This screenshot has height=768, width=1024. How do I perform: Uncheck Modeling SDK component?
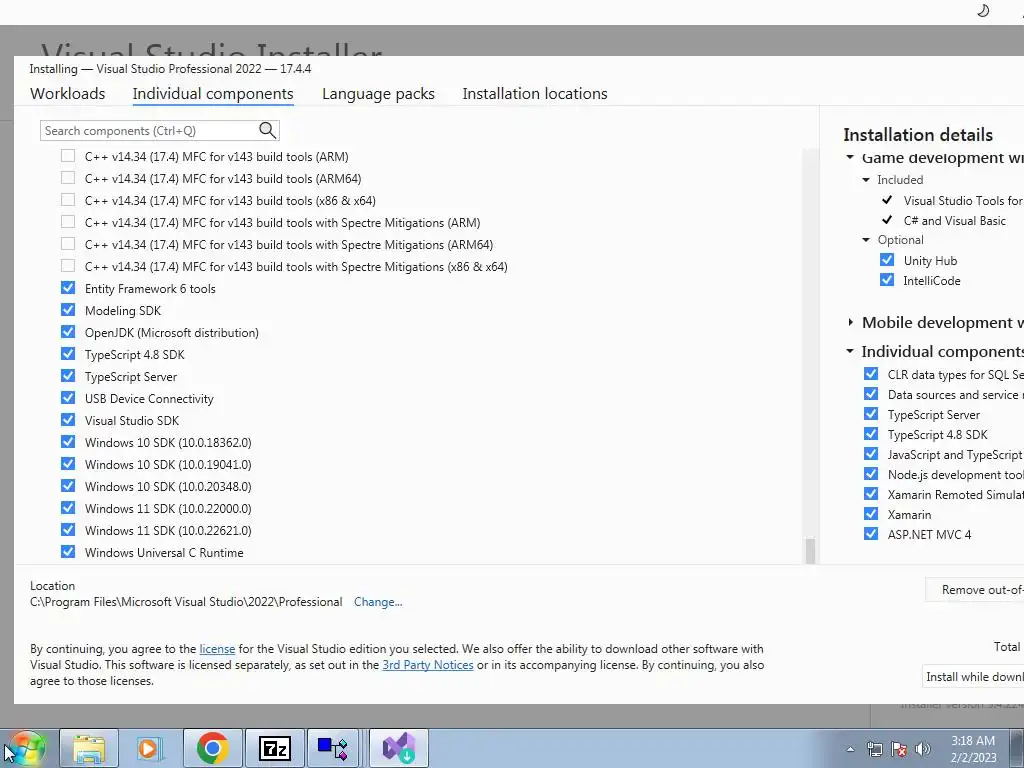tap(68, 310)
